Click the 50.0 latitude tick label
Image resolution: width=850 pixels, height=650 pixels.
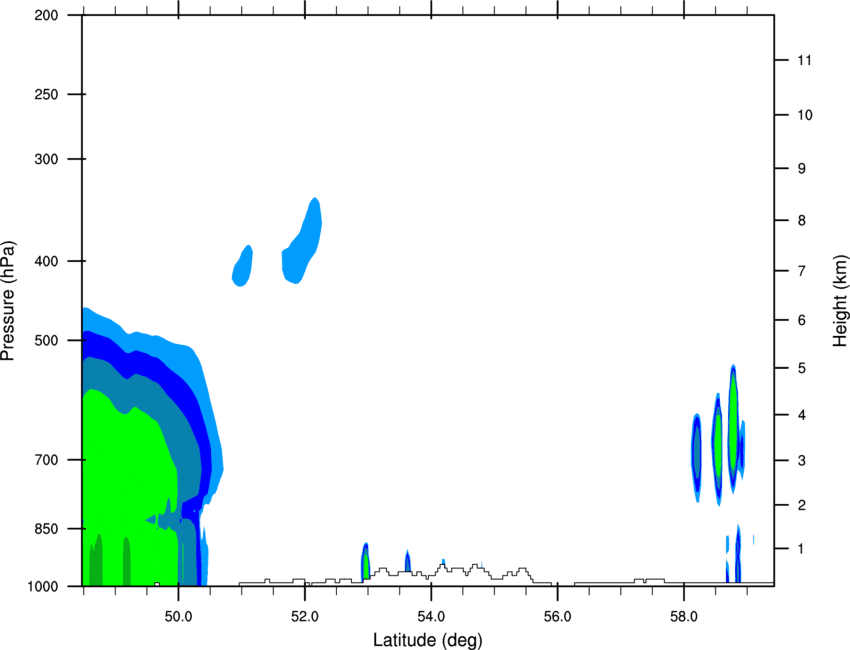[x=178, y=616]
